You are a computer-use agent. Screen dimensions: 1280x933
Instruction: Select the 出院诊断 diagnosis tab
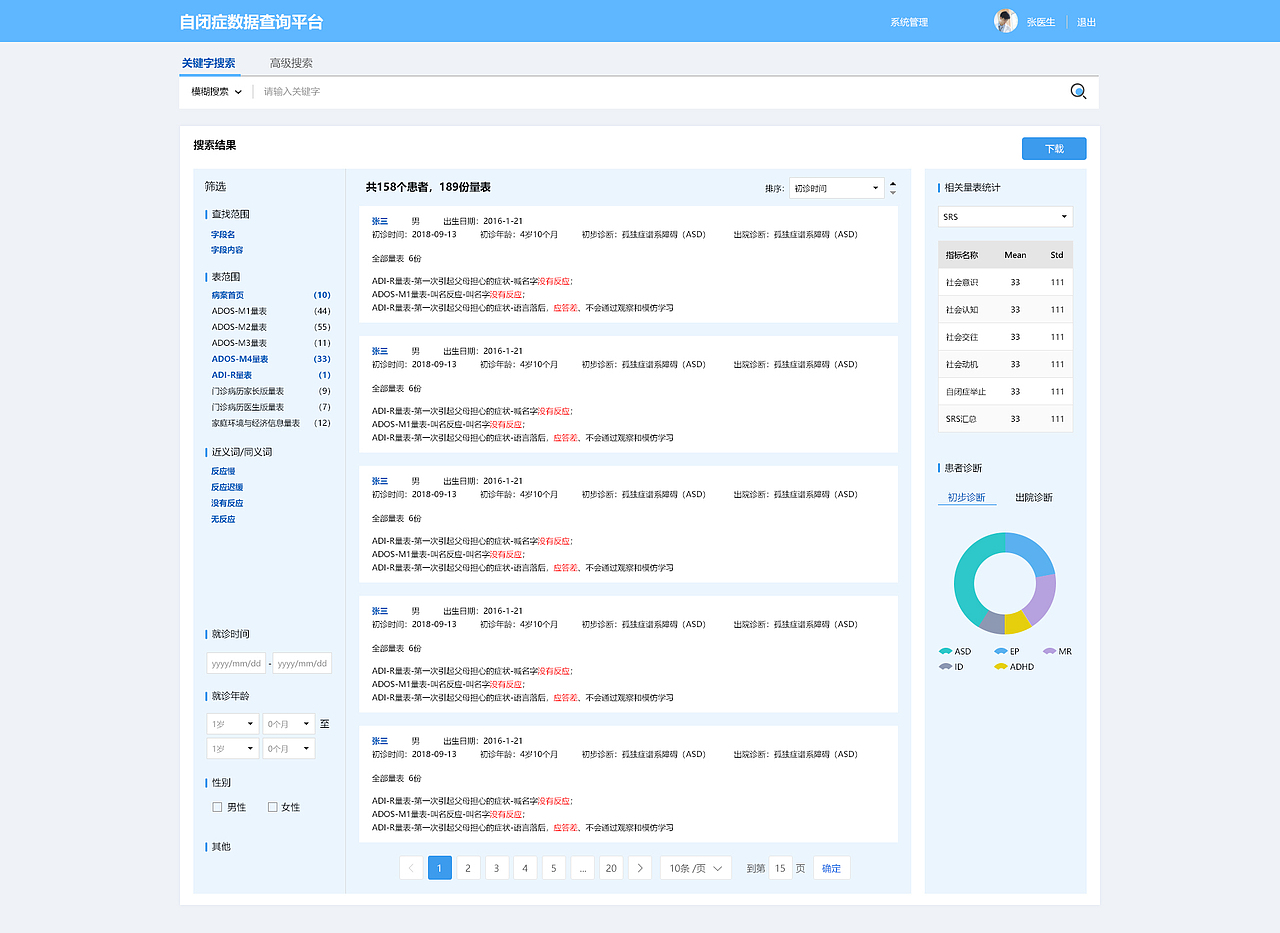coord(1034,497)
